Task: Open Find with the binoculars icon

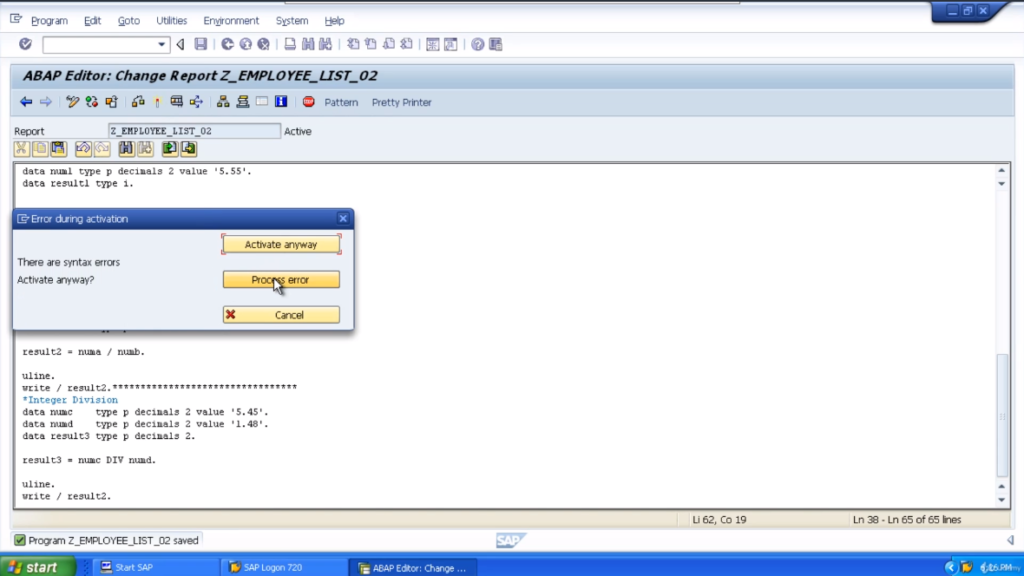Action: [308, 44]
